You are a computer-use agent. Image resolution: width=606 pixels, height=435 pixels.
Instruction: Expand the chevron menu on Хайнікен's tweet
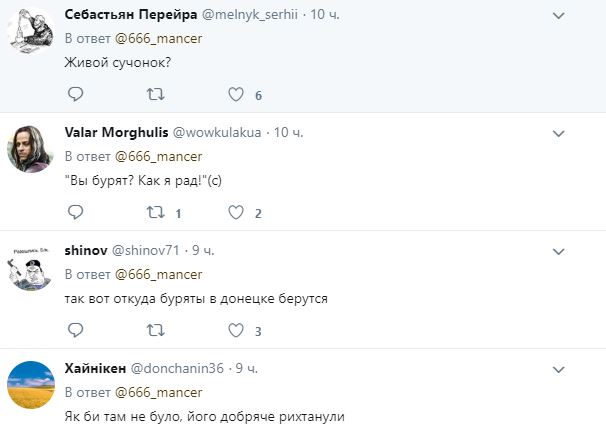[558, 370]
